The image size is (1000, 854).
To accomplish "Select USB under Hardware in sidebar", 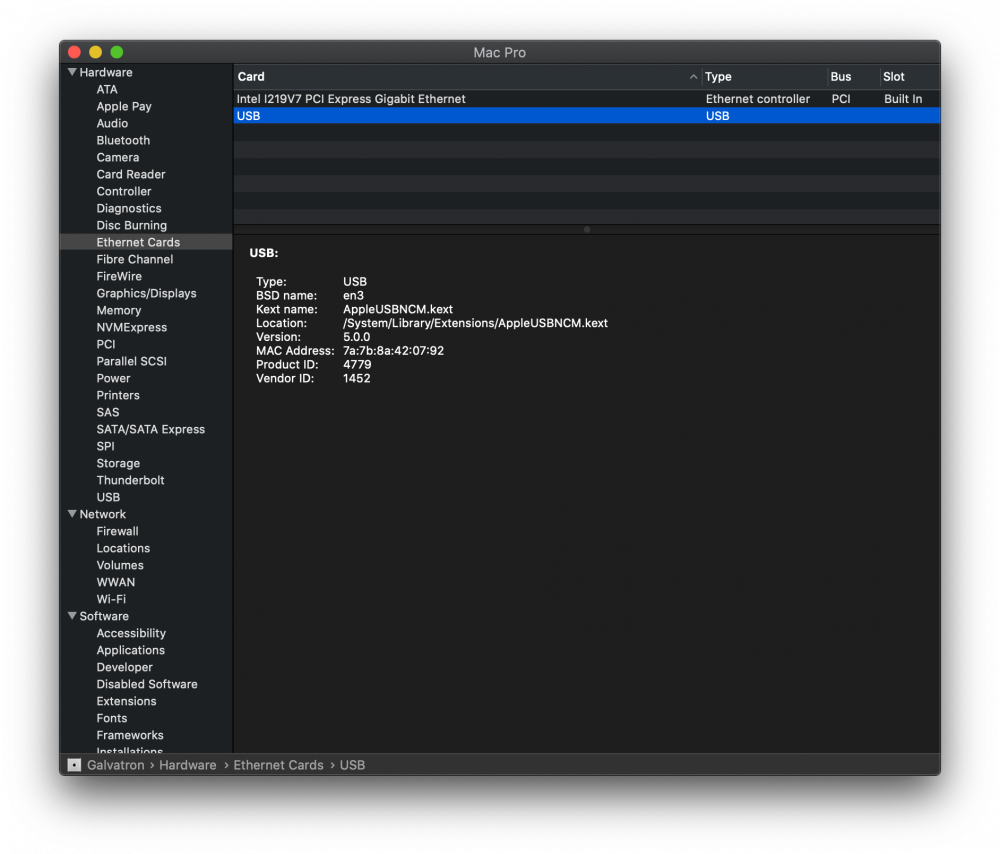I will pos(108,497).
